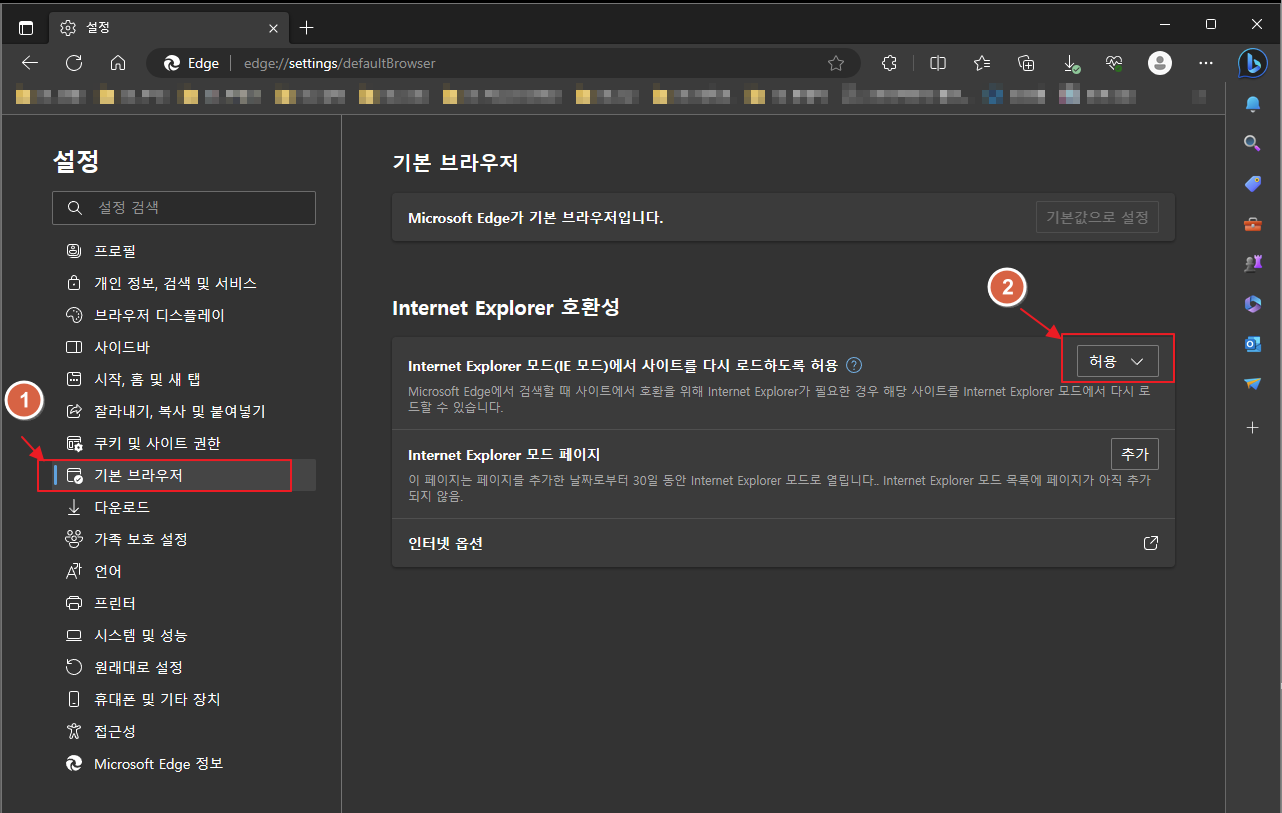Click the Edge site info badge
Viewport: 1282px width, 813px height.
click(x=191, y=63)
